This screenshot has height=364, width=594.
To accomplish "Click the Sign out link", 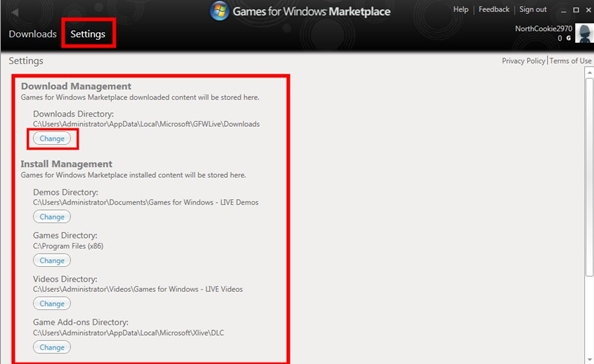I will click(x=533, y=9).
